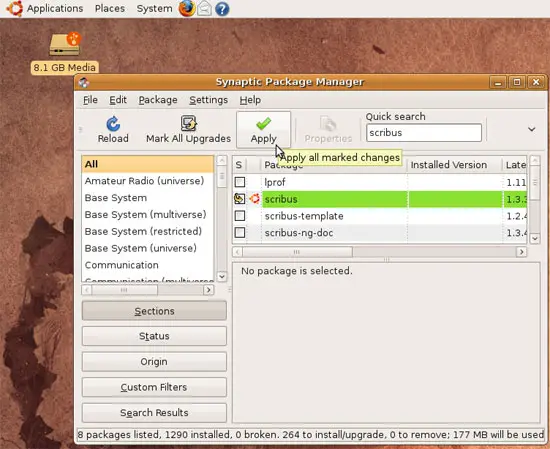550x449 pixels.
Task: Select the scribus-ng-doc package name
Action: [299, 233]
